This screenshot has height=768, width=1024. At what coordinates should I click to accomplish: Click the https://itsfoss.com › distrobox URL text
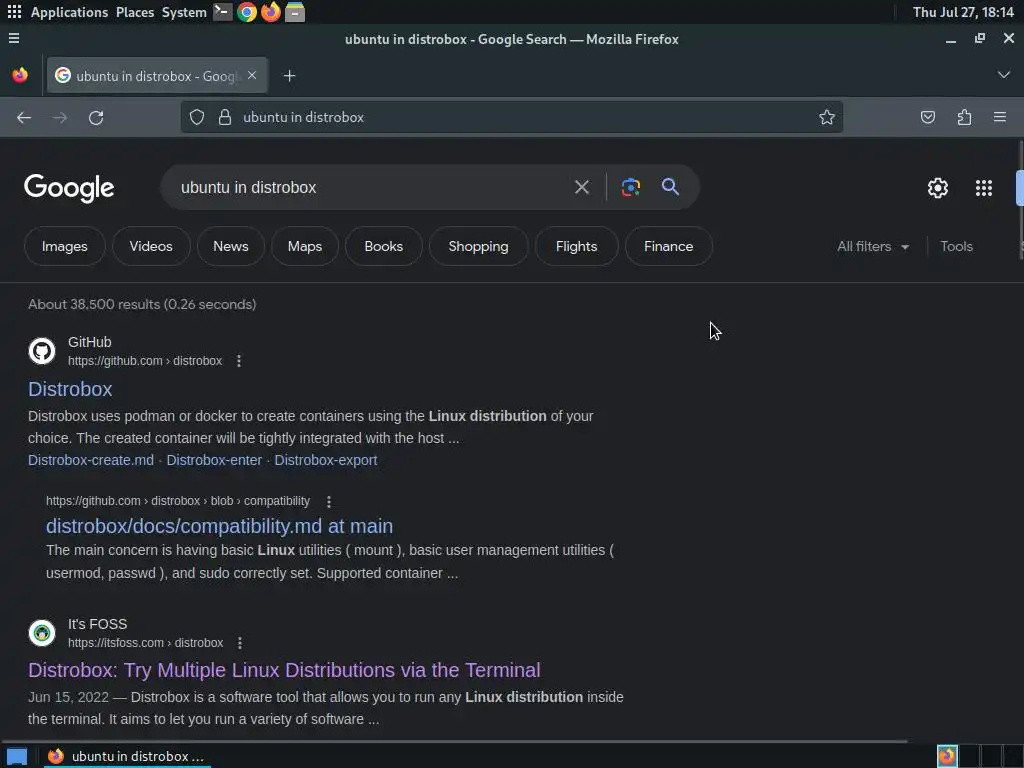(x=146, y=643)
